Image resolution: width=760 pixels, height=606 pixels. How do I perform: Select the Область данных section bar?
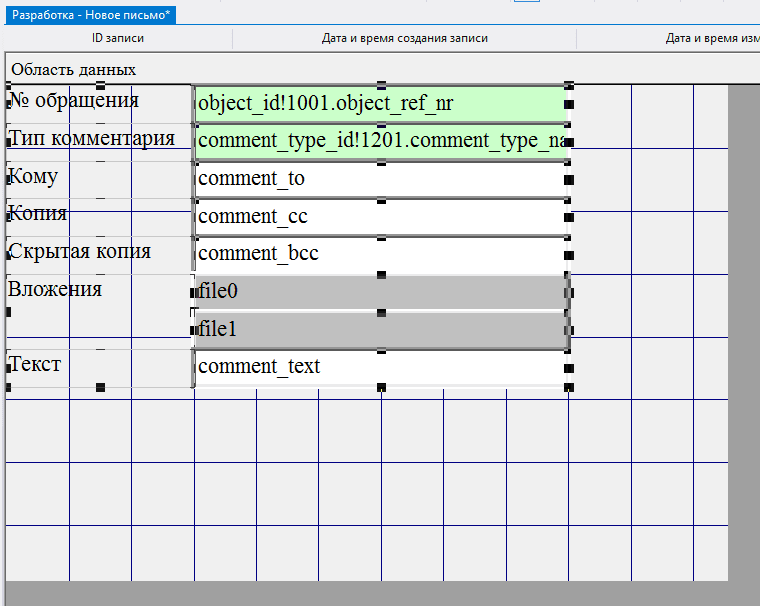pyautogui.click(x=74, y=70)
